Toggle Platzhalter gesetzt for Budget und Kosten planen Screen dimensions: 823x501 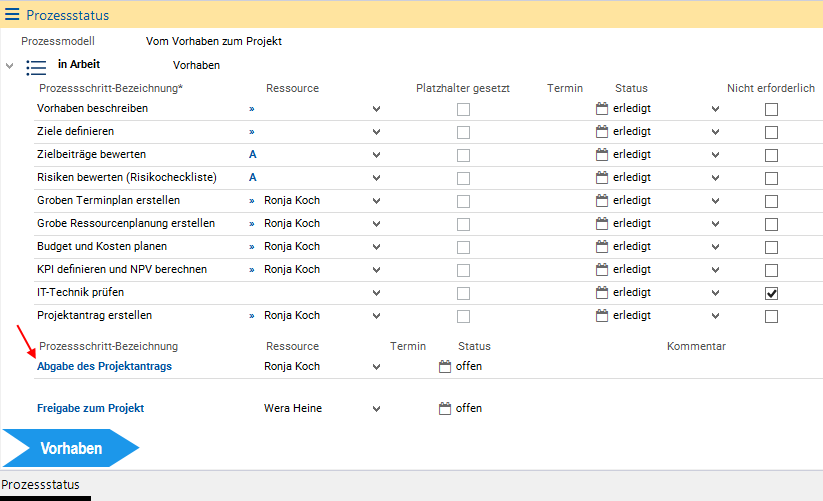pyautogui.click(x=463, y=247)
